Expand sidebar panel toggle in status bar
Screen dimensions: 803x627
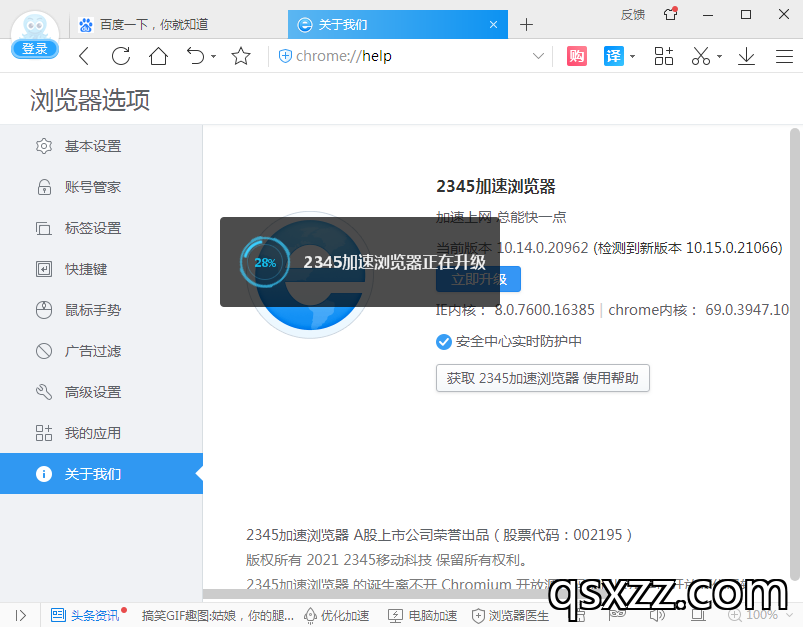pyautogui.click(x=20, y=615)
